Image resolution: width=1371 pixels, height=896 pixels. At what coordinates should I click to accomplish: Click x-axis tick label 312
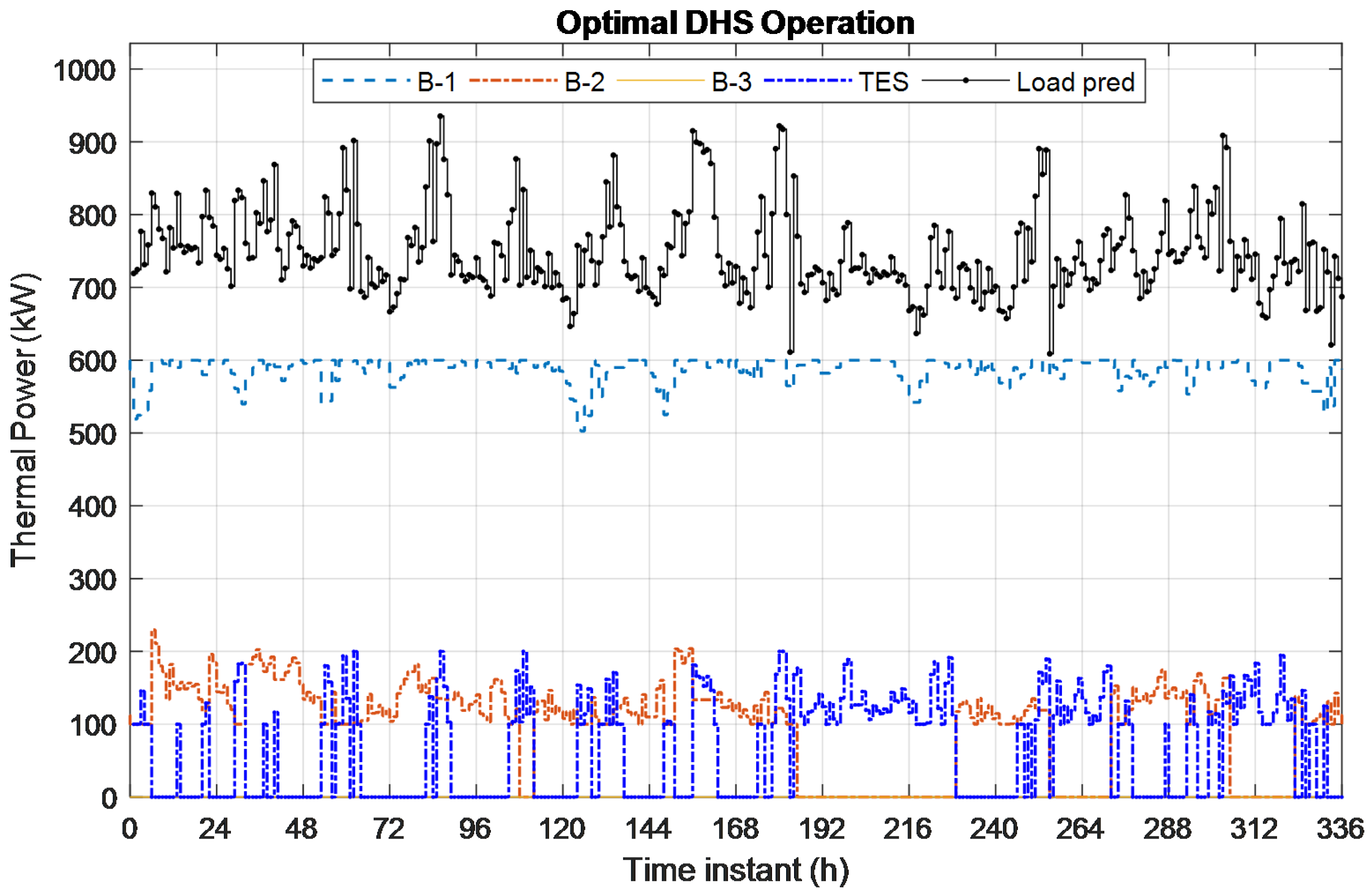click(x=1254, y=829)
